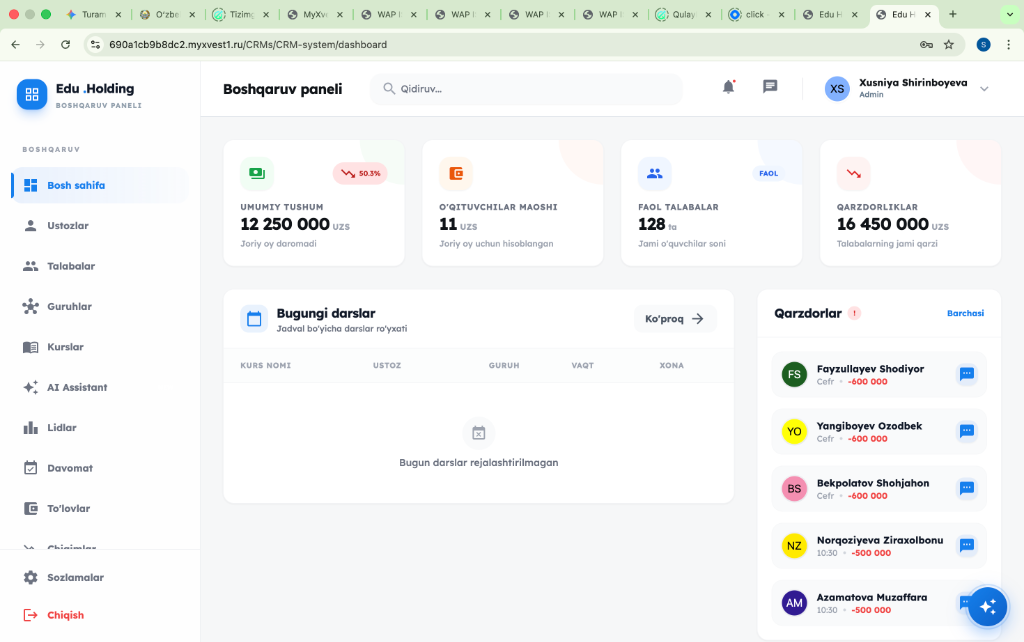Expand the Xusniya Shirinboyeva user dropdown chevron

(984, 89)
